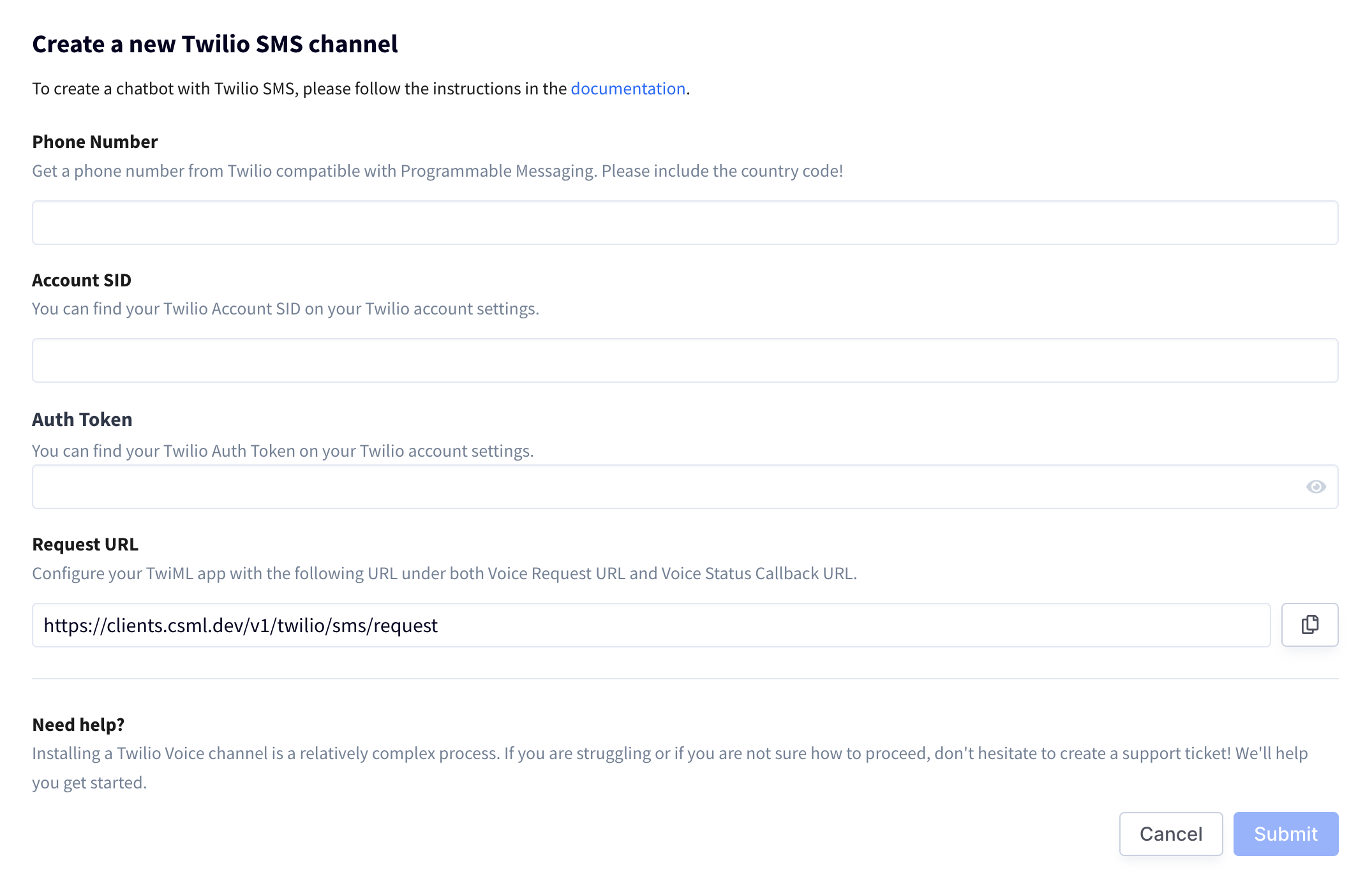Click the Account SID field label

pyautogui.click(x=82, y=280)
